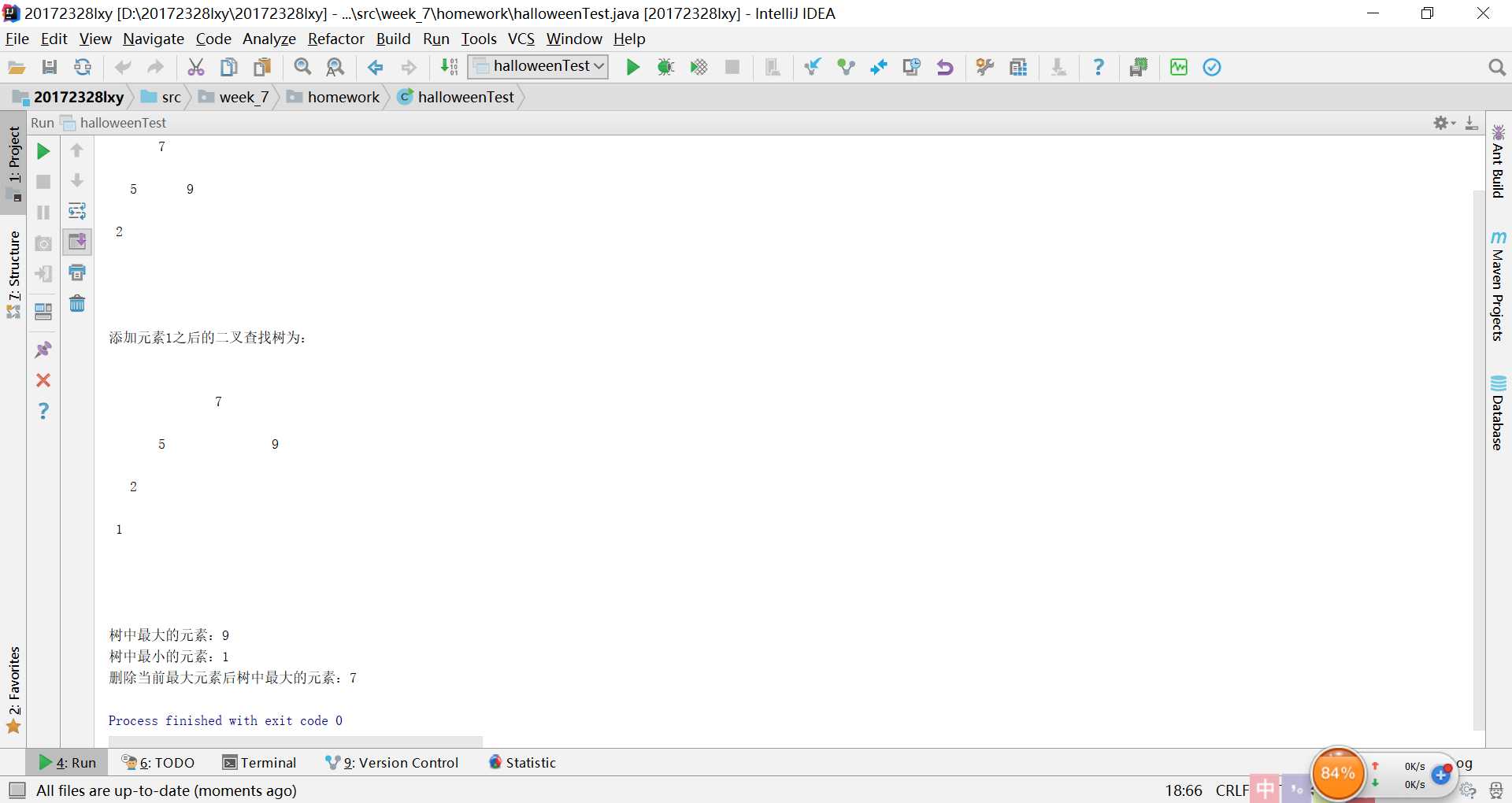Update project with the VCS blue arrow icon

pos(813,67)
